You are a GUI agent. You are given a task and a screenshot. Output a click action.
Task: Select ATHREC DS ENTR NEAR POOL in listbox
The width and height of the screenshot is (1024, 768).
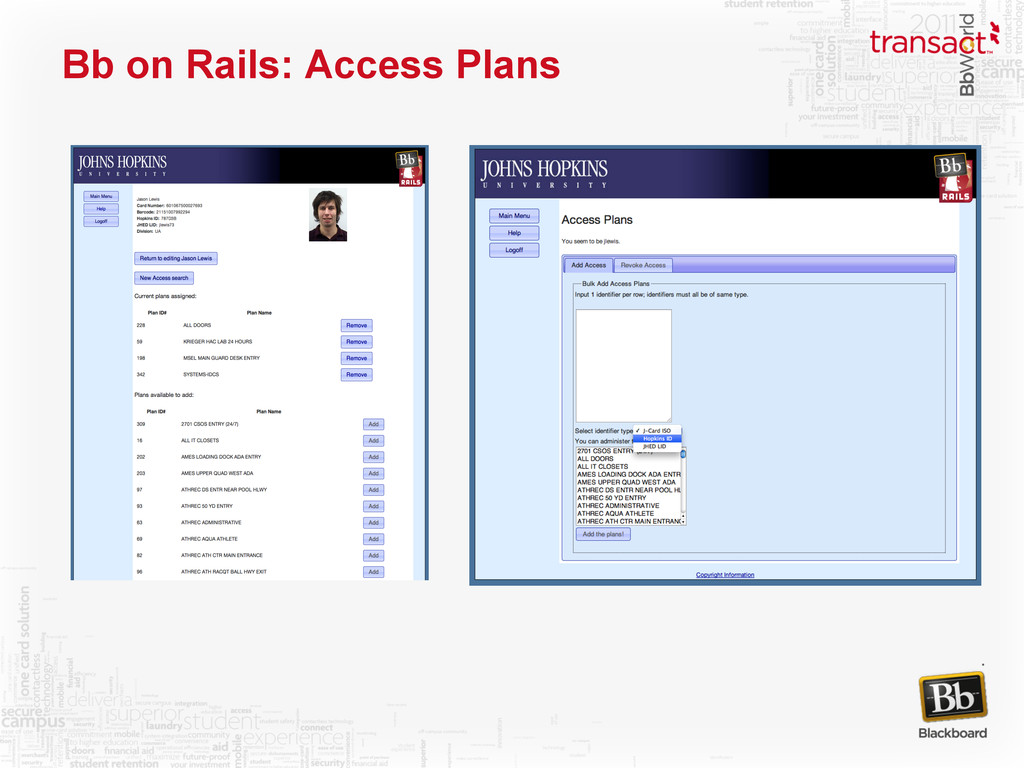click(x=628, y=490)
